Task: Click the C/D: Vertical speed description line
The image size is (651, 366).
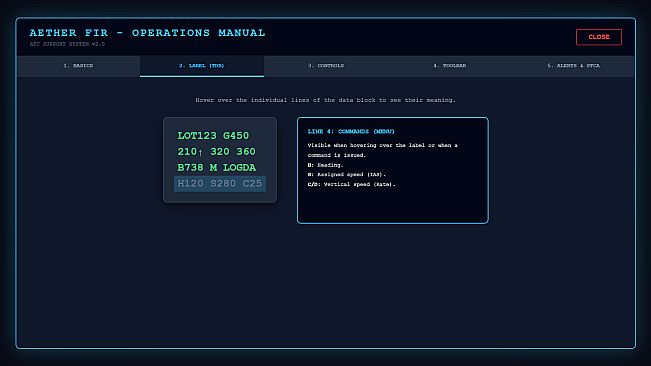Action: [352, 184]
